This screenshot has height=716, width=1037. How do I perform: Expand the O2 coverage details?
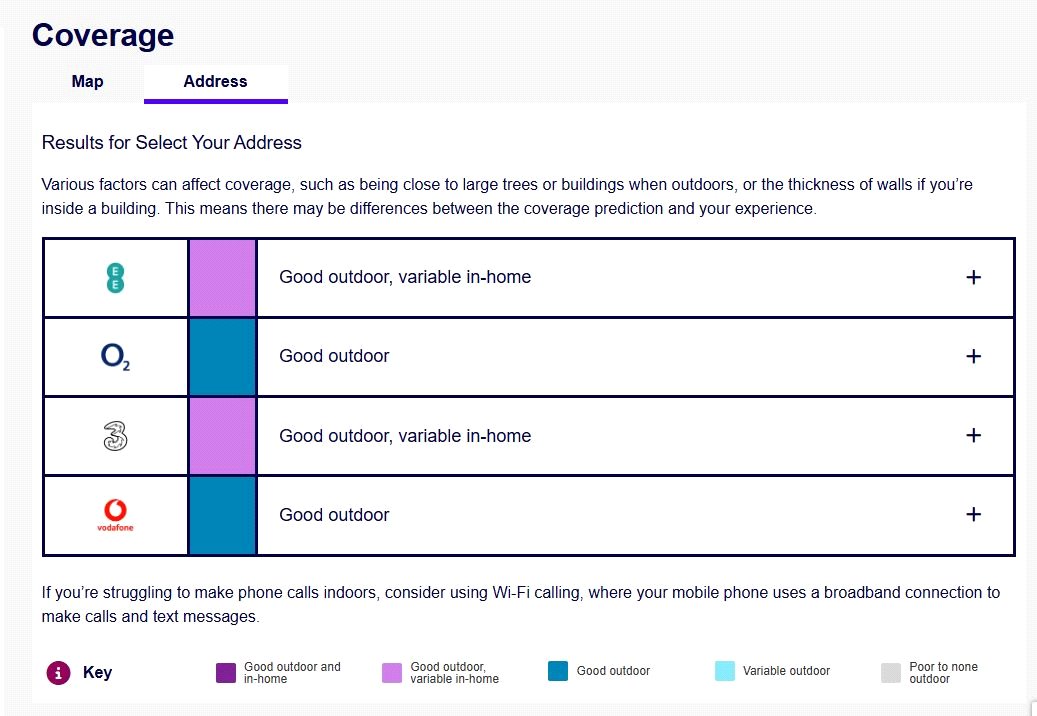pyautogui.click(x=973, y=357)
